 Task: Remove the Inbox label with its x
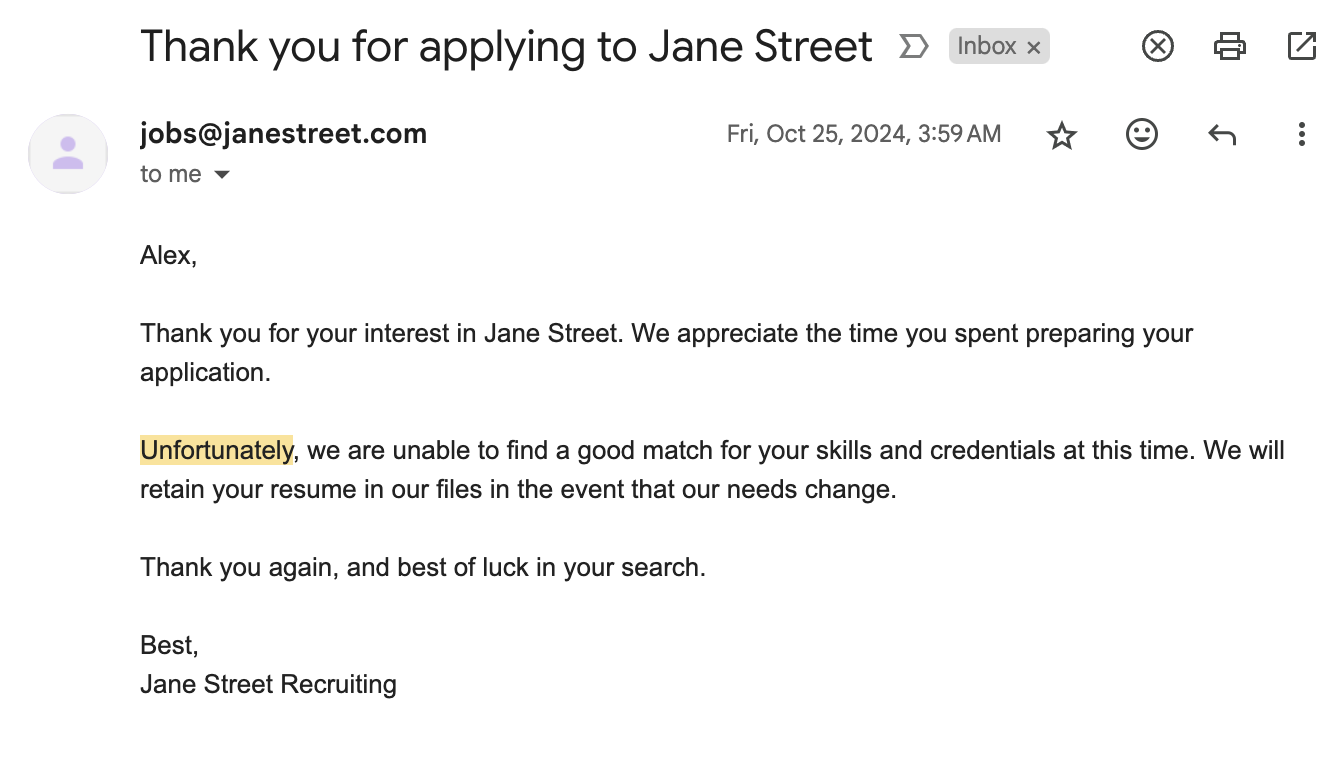[1034, 47]
